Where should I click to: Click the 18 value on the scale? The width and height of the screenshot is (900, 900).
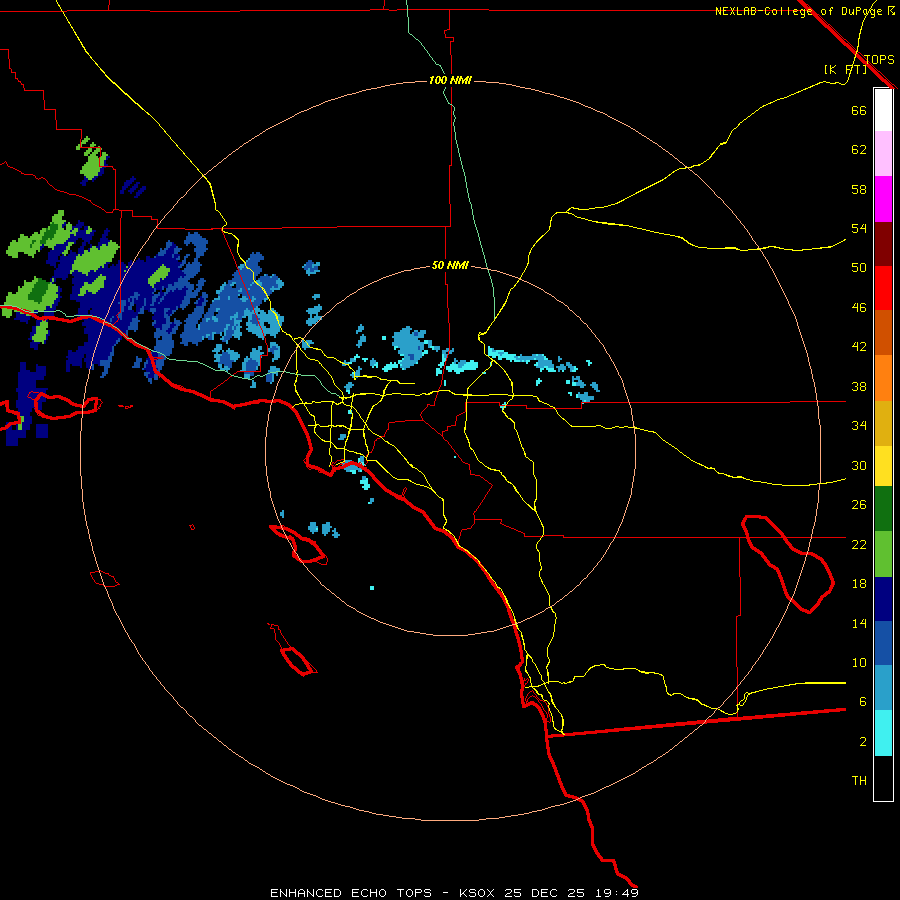point(859,584)
